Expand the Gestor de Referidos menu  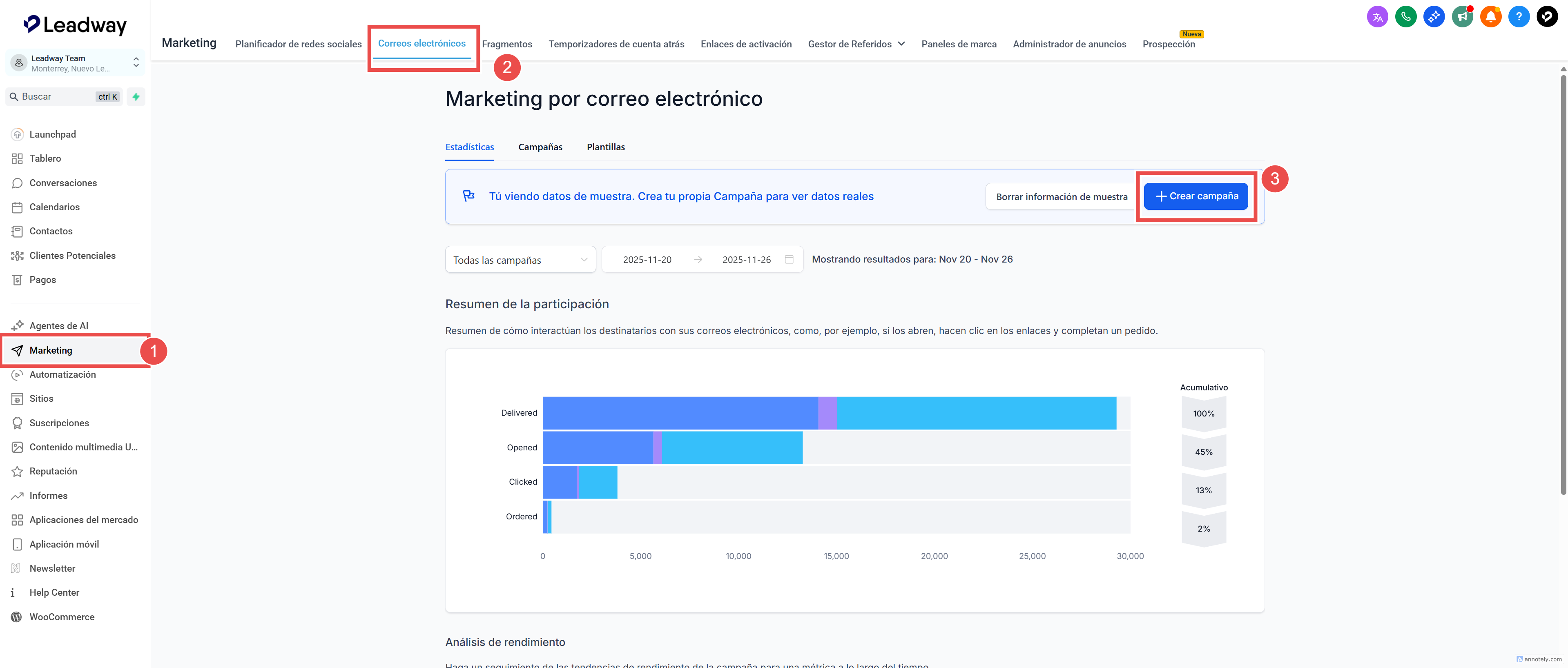[x=856, y=44]
